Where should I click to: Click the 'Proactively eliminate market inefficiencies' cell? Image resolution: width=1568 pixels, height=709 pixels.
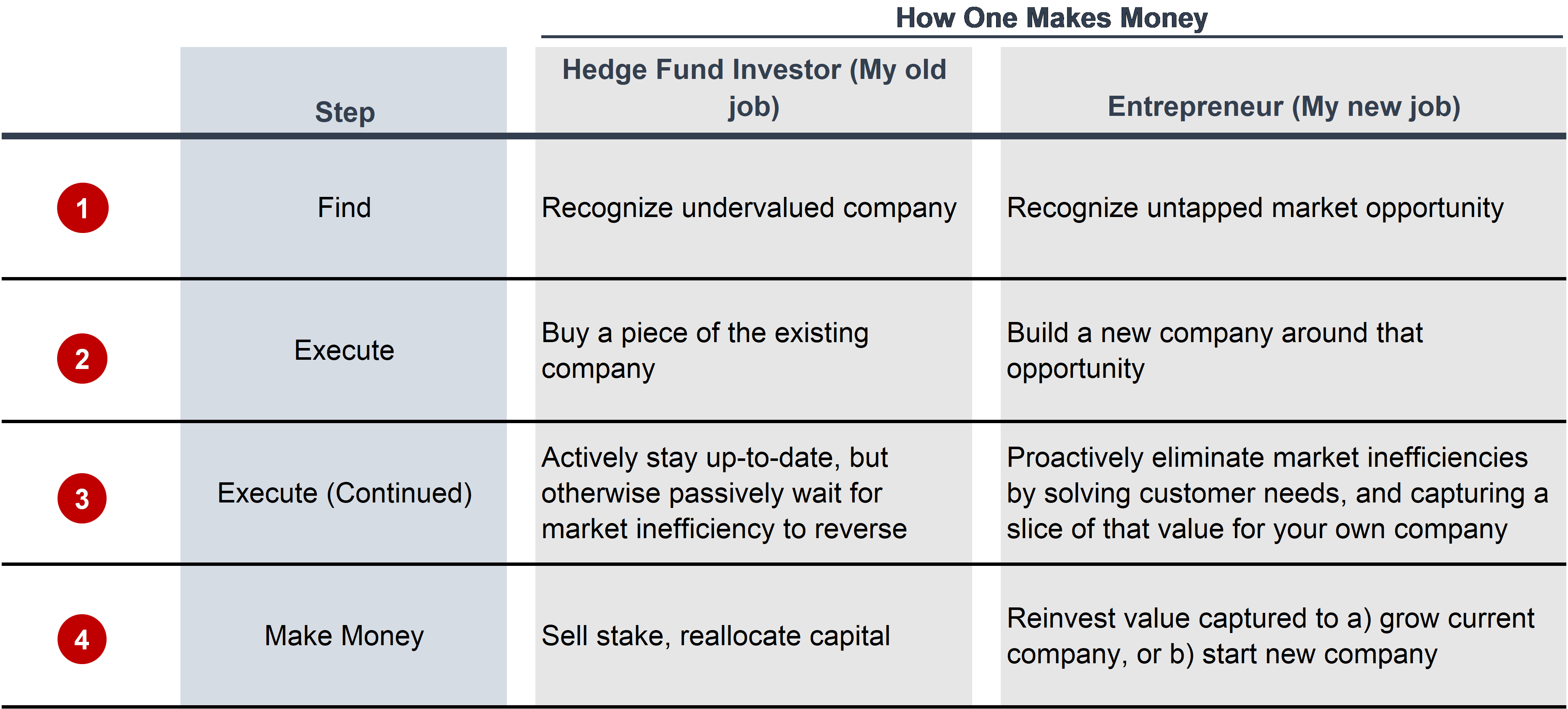coord(1277,493)
